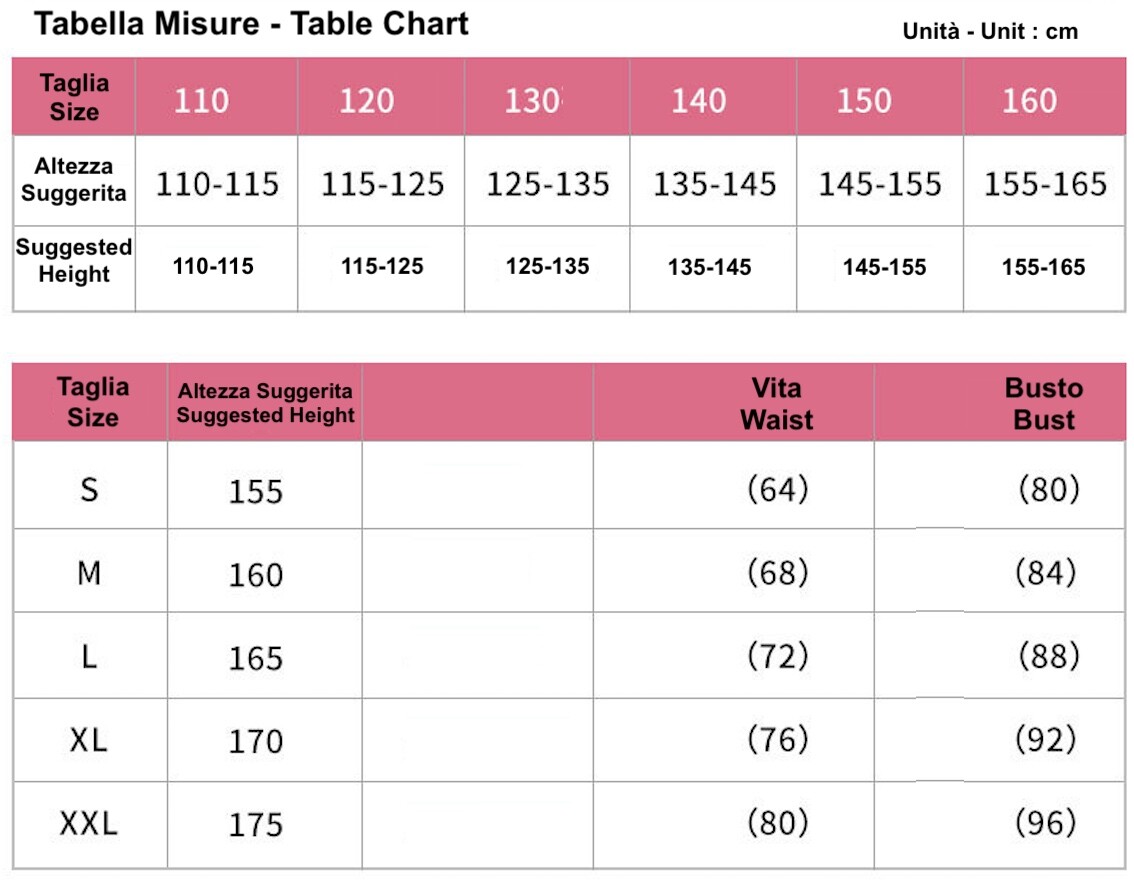Select the waist value (76)
The image size is (1134, 895).
(x=777, y=740)
